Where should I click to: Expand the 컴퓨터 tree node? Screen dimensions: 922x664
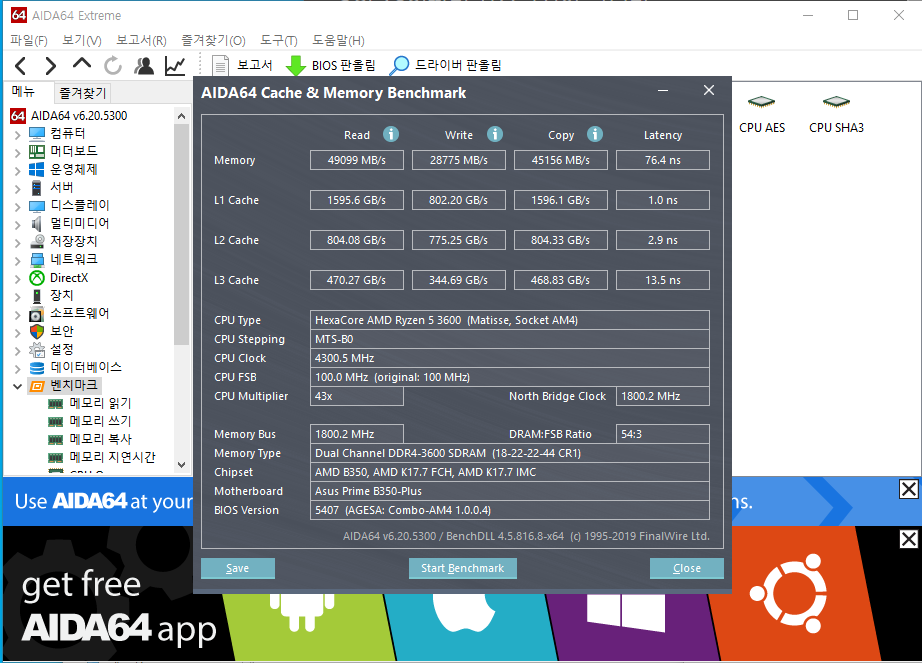point(18,135)
